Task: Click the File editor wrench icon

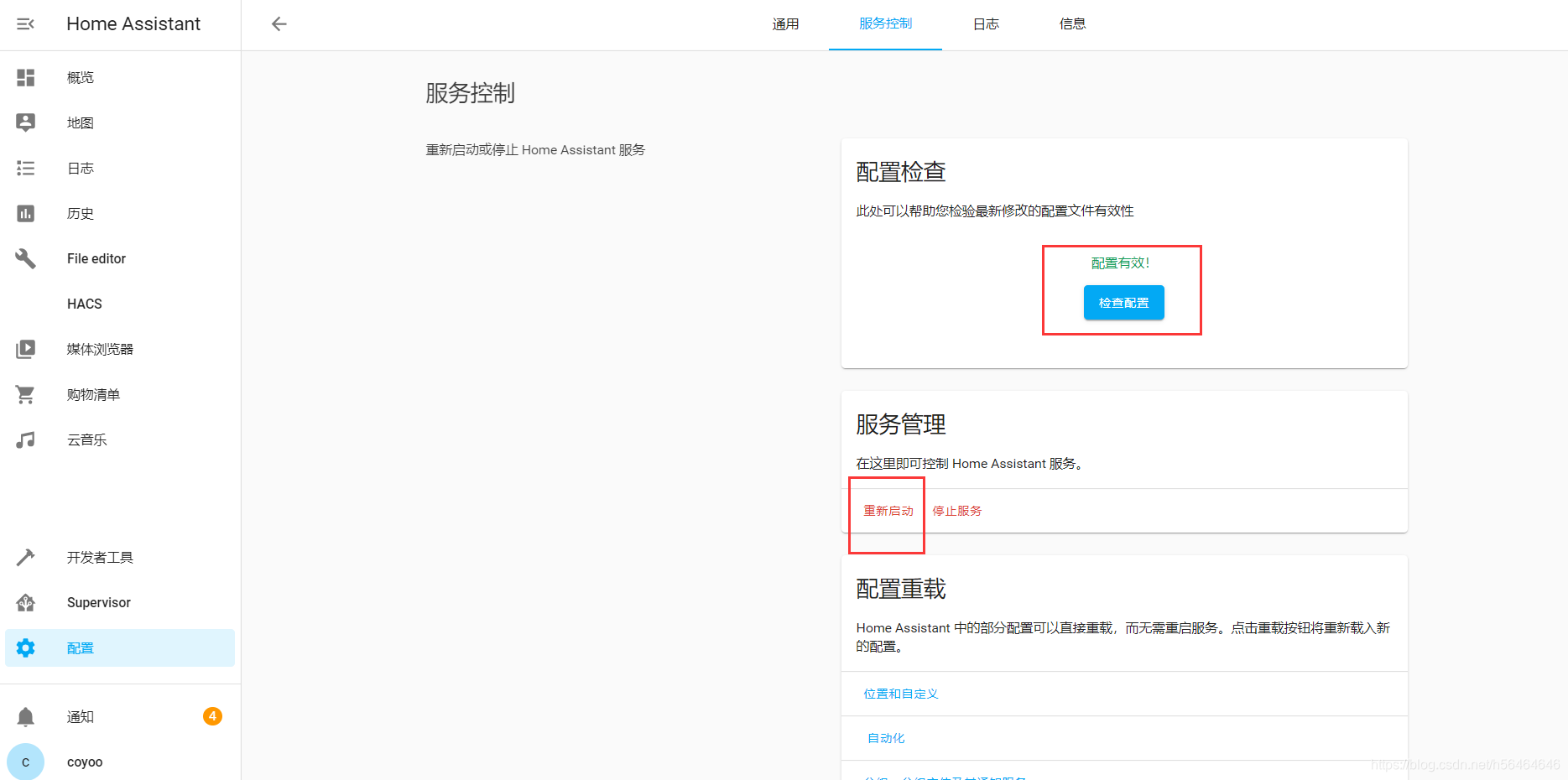Action: pos(26,258)
